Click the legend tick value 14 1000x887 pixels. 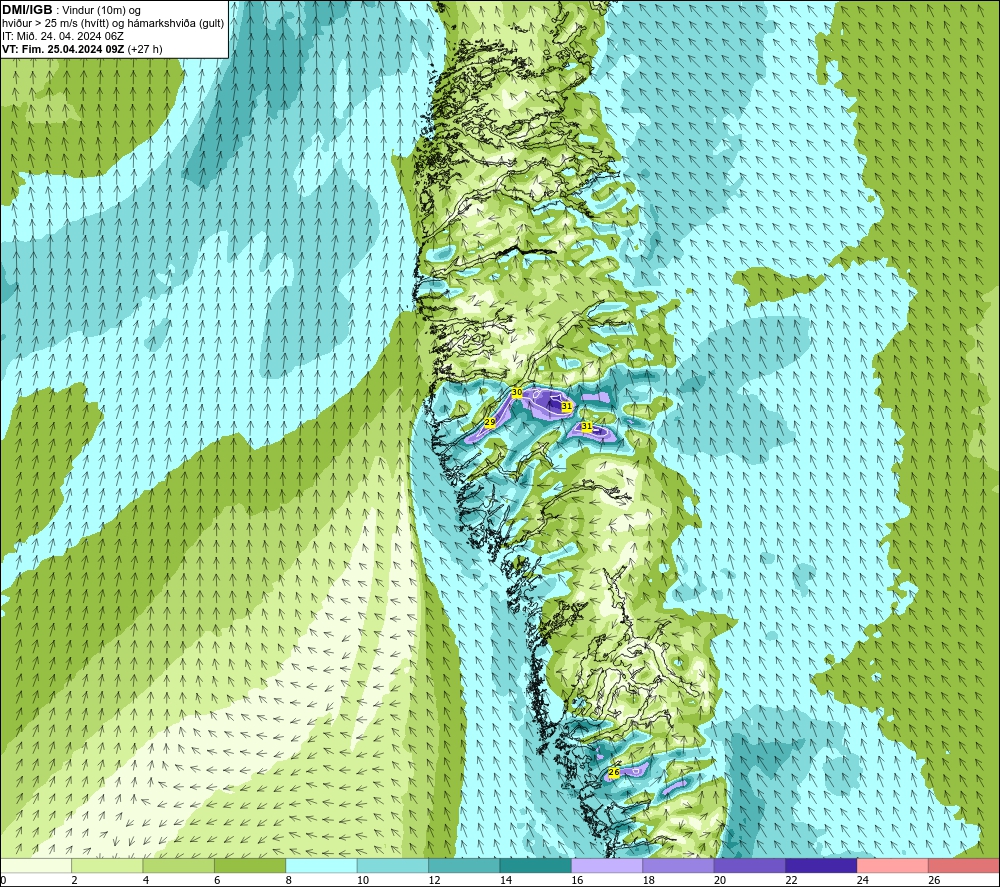pyautogui.click(x=506, y=880)
